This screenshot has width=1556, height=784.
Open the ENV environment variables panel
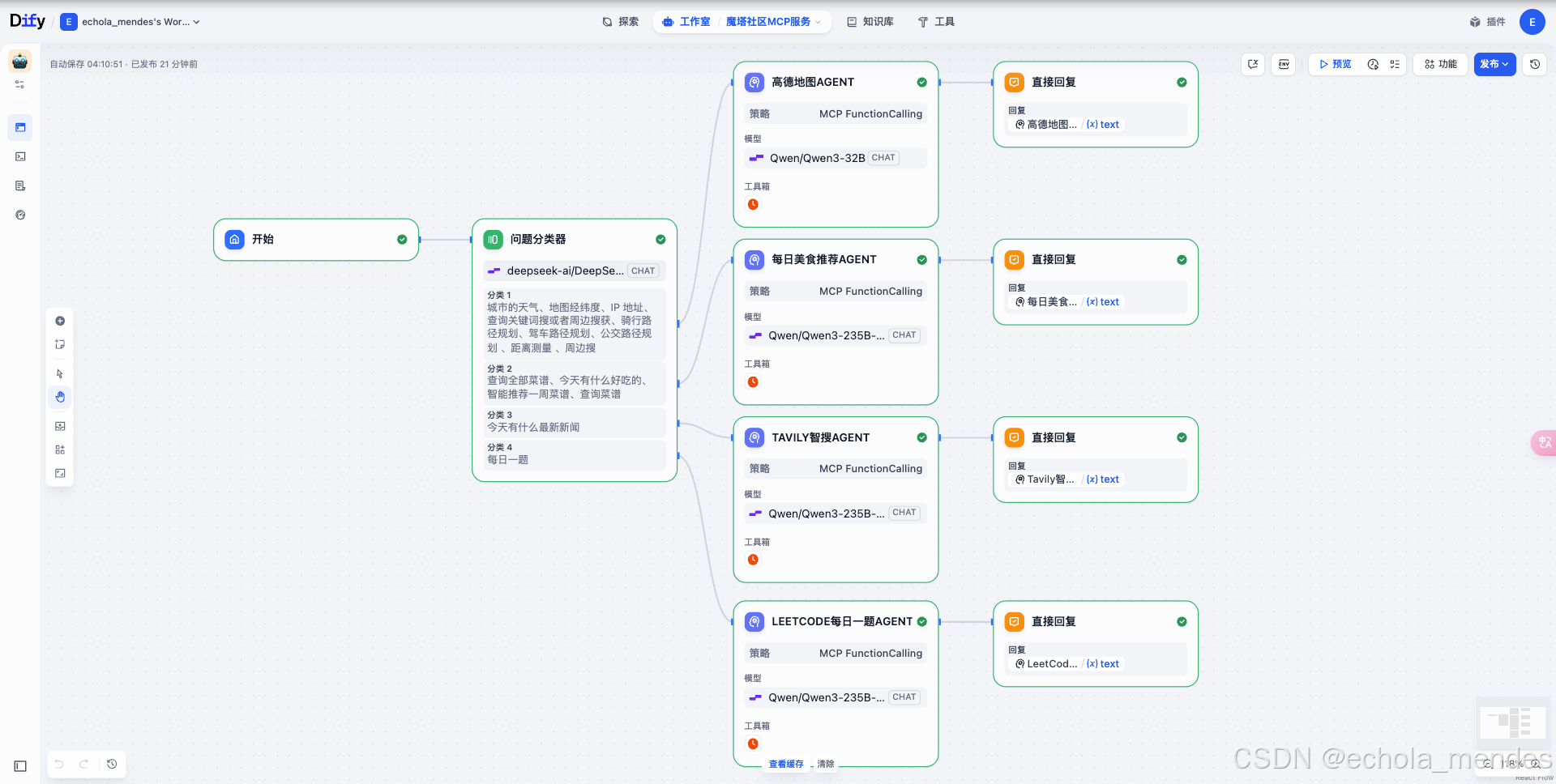[1285, 64]
